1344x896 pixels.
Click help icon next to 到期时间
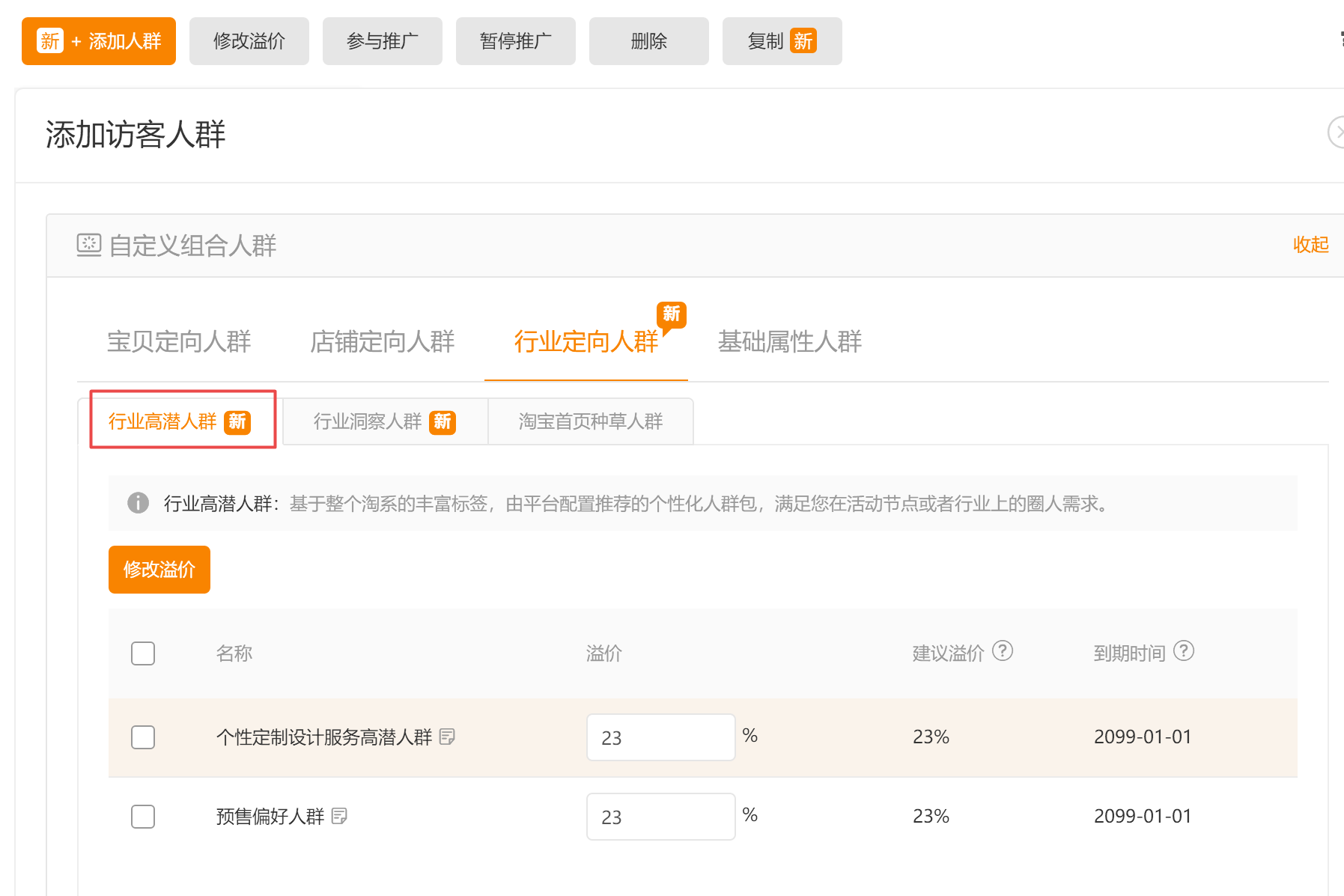1184,651
